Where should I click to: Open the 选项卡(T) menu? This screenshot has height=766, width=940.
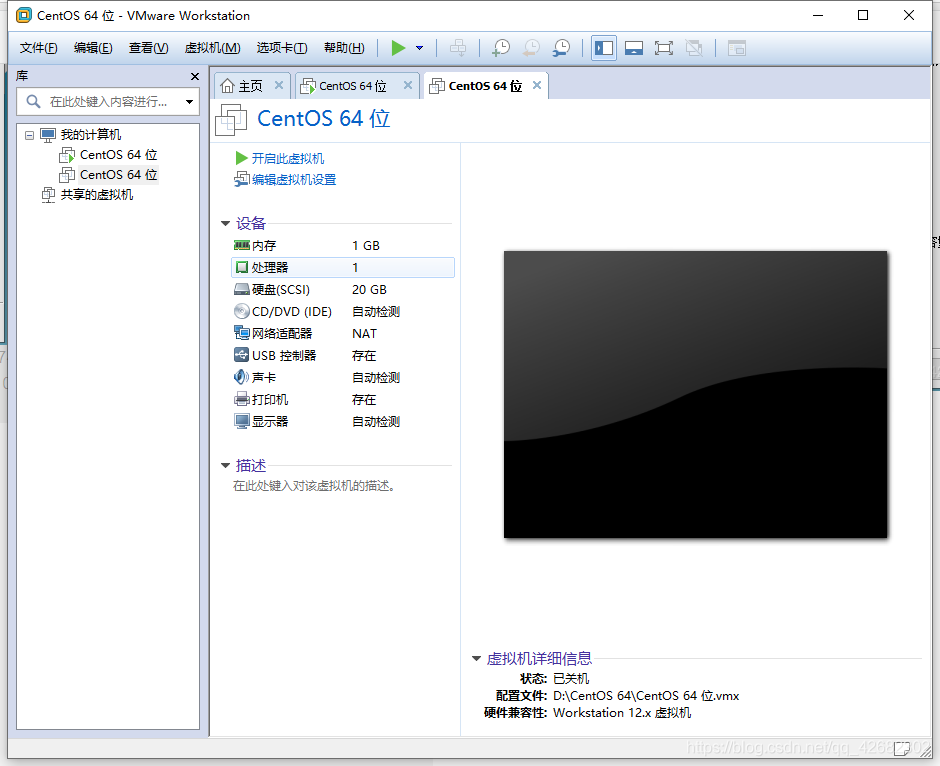coord(282,48)
